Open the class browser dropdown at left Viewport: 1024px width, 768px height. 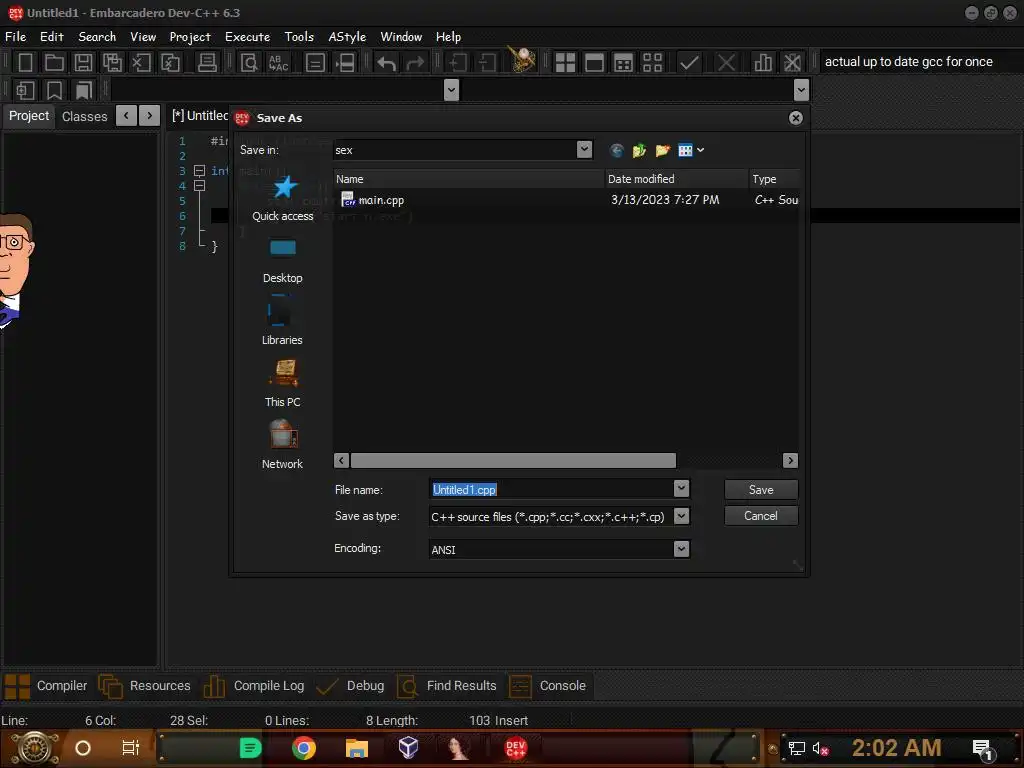451,89
